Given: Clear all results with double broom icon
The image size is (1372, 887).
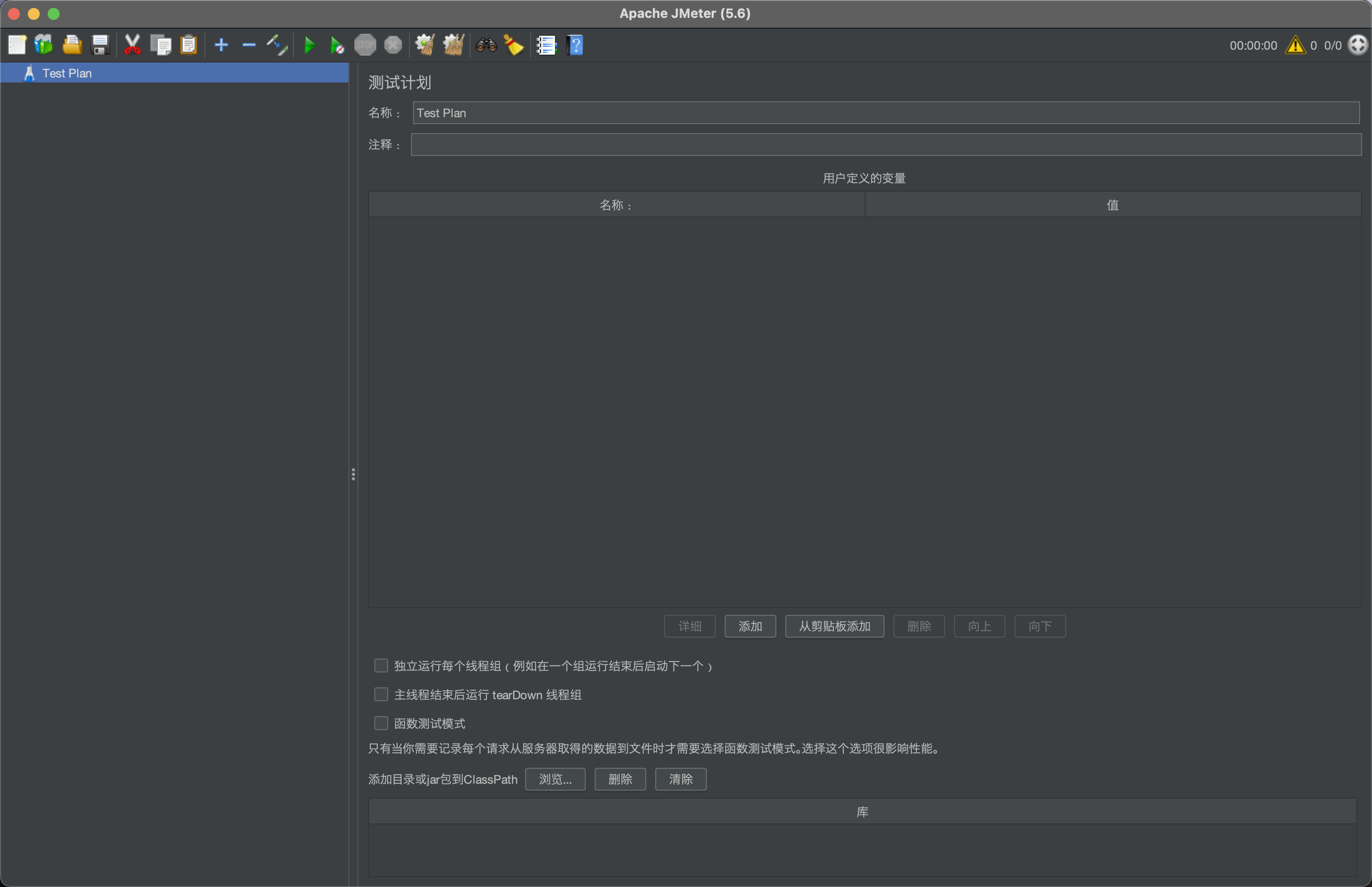Looking at the screenshot, I should click(454, 45).
